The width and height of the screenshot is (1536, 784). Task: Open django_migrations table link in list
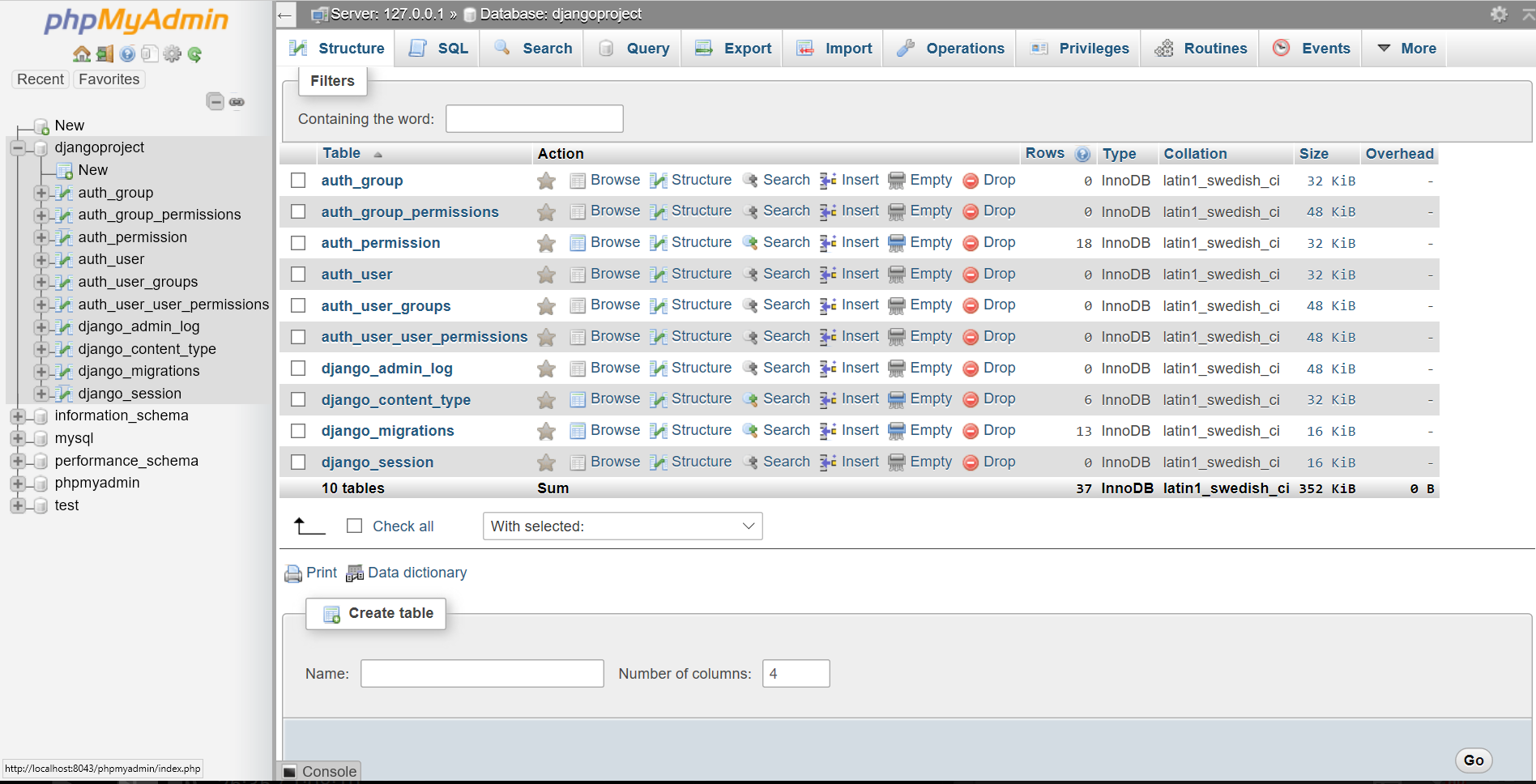pos(387,431)
